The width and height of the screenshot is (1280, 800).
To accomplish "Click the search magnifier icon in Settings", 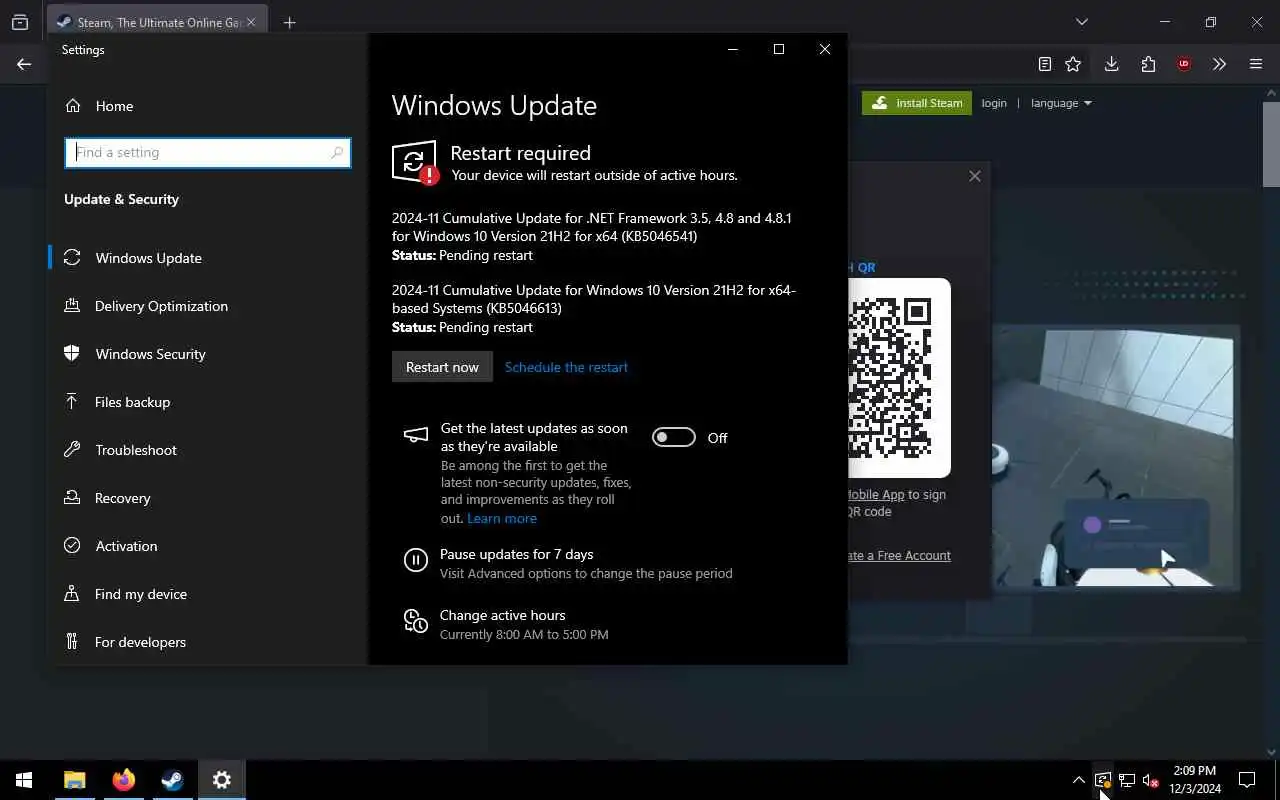I will (337, 152).
